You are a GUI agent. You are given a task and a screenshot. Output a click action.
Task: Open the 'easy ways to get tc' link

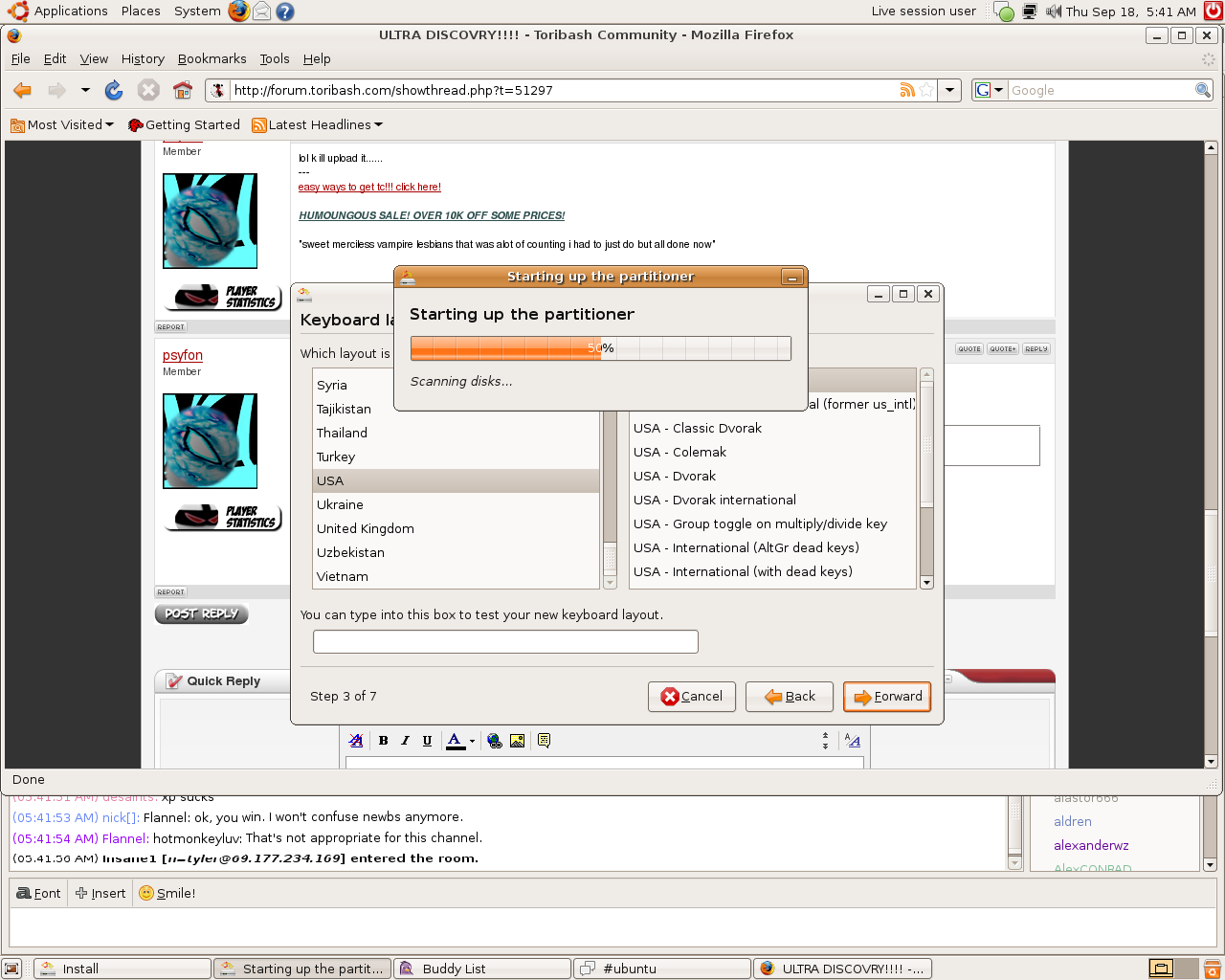pos(369,187)
